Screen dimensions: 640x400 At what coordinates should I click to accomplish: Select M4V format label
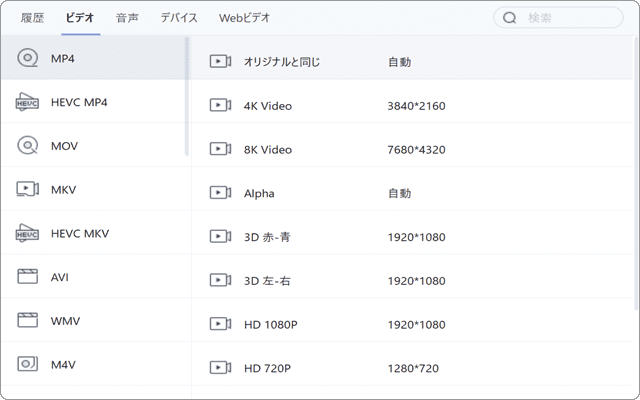click(63, 364)
